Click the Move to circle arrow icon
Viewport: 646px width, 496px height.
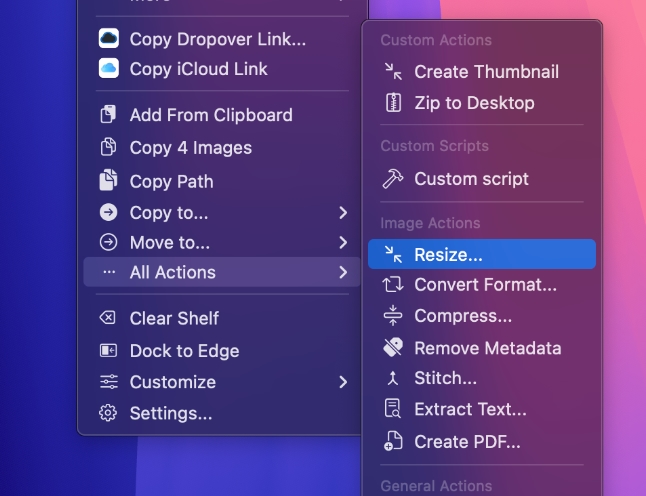108,242
